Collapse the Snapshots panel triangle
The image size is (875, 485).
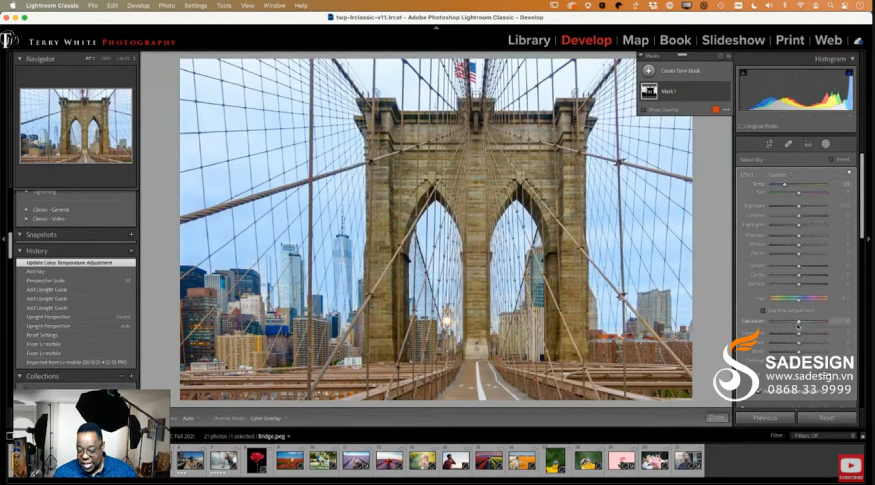coord(20,234)
